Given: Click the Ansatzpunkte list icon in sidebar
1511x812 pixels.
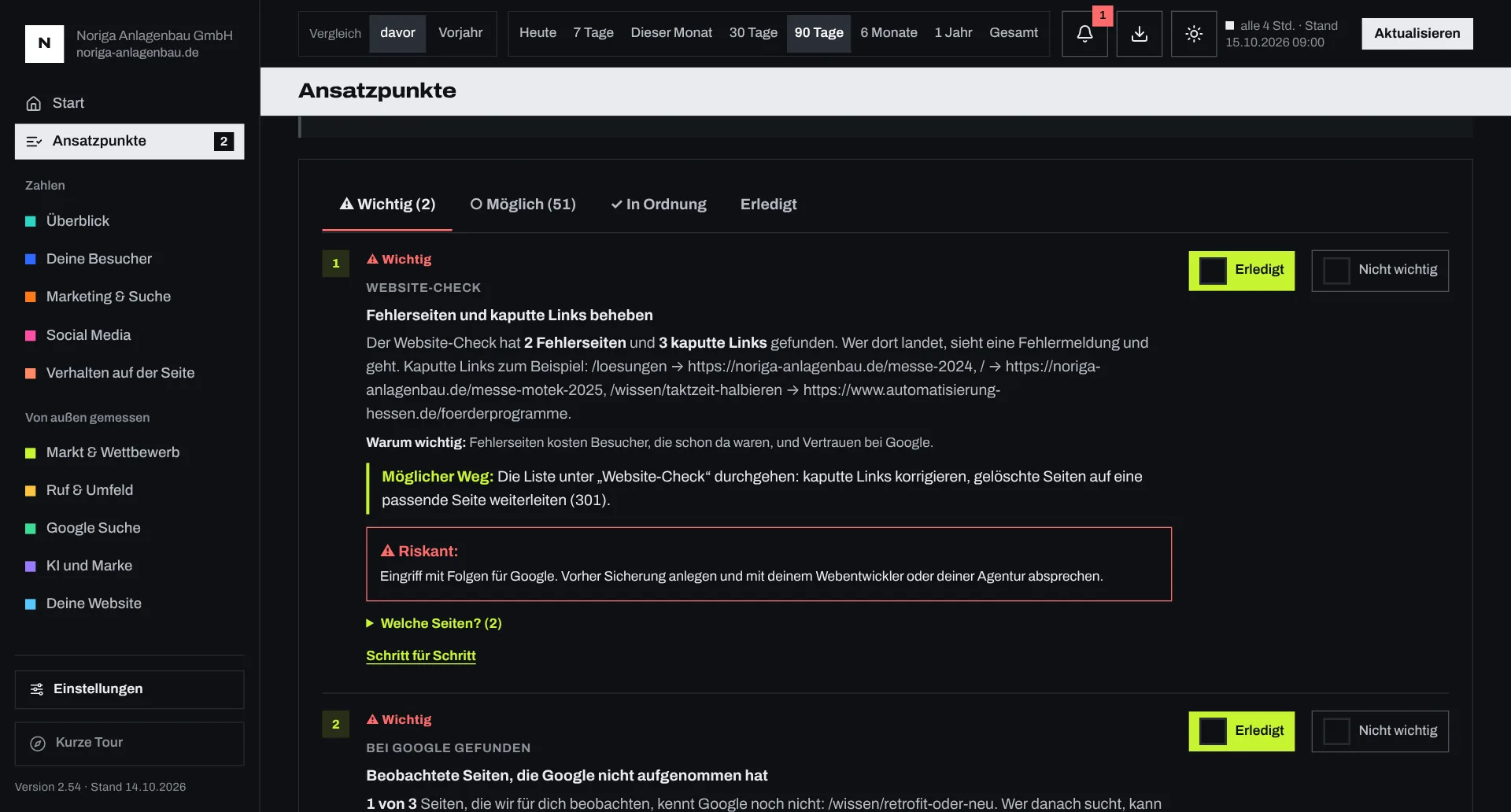Looking at the screenshot, I should coord(34,142).
